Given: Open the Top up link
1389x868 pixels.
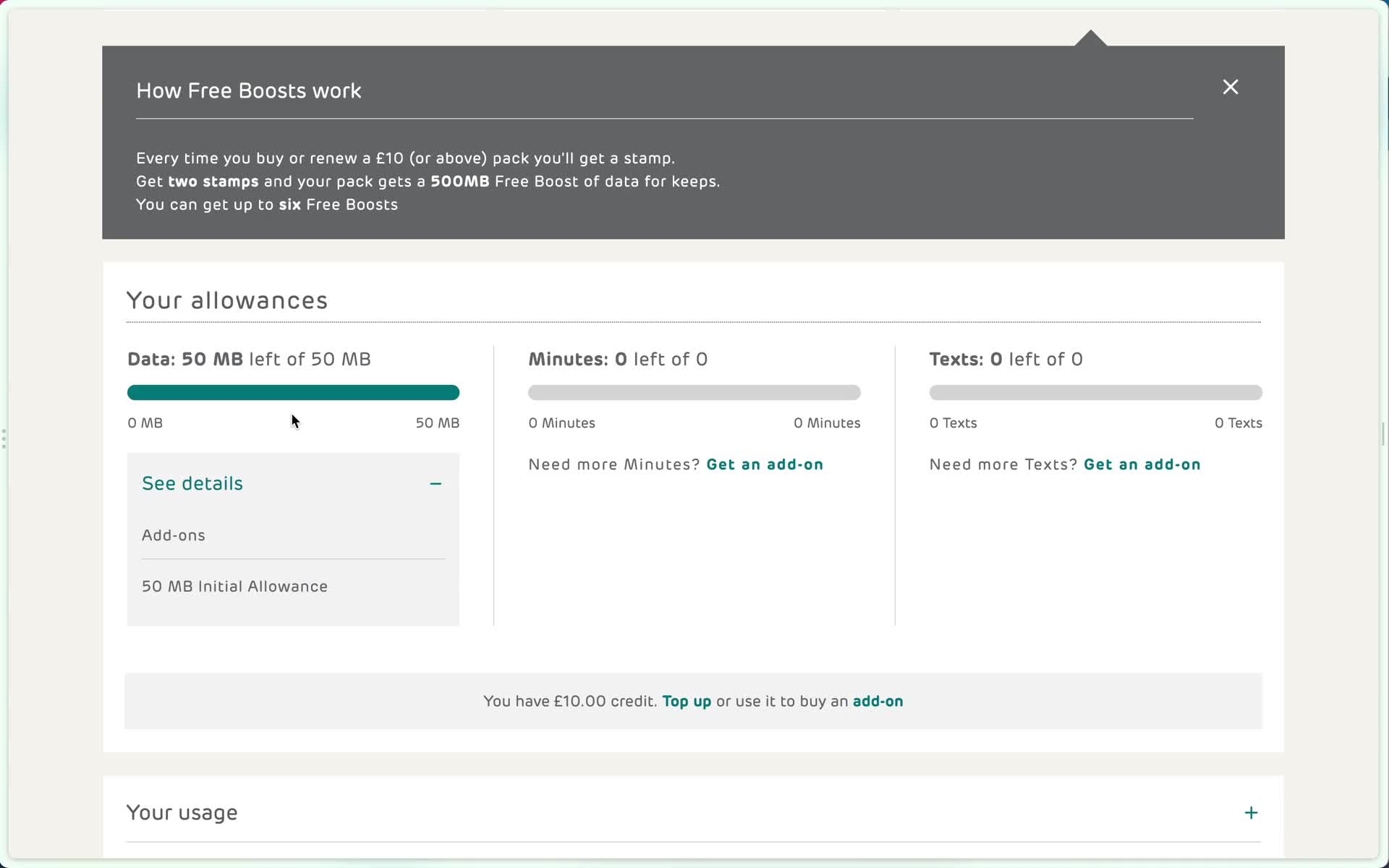Looking at the screenshot, I should point(687,702).
